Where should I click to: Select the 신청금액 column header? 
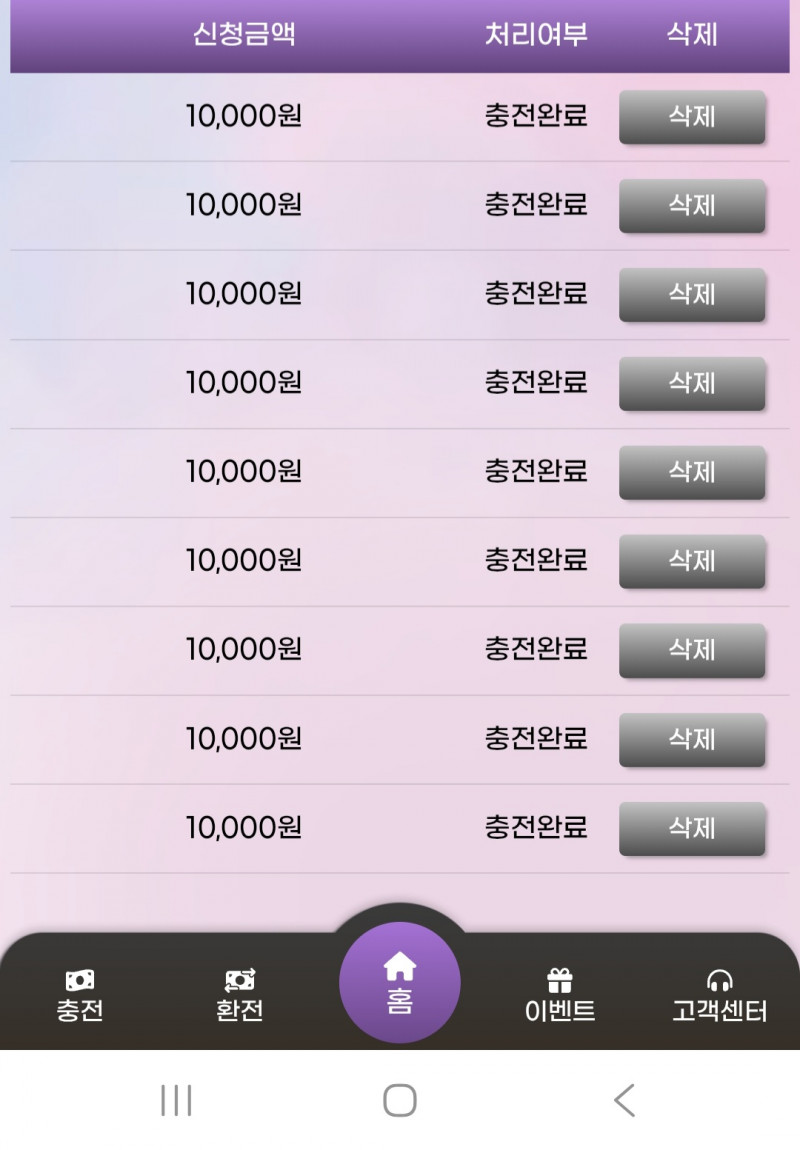click(x=244, y=35)
